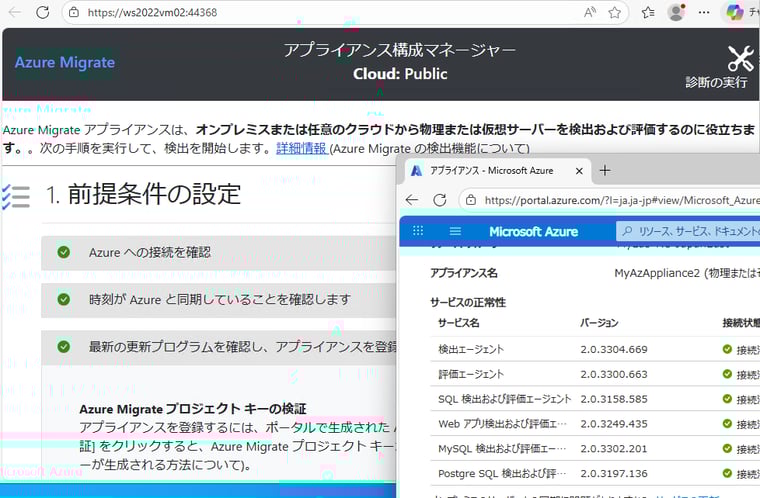The image size is (760, 498).
Task: Click connection status icon of Postgre SQL agent
Action: click(x=727, y=472)
